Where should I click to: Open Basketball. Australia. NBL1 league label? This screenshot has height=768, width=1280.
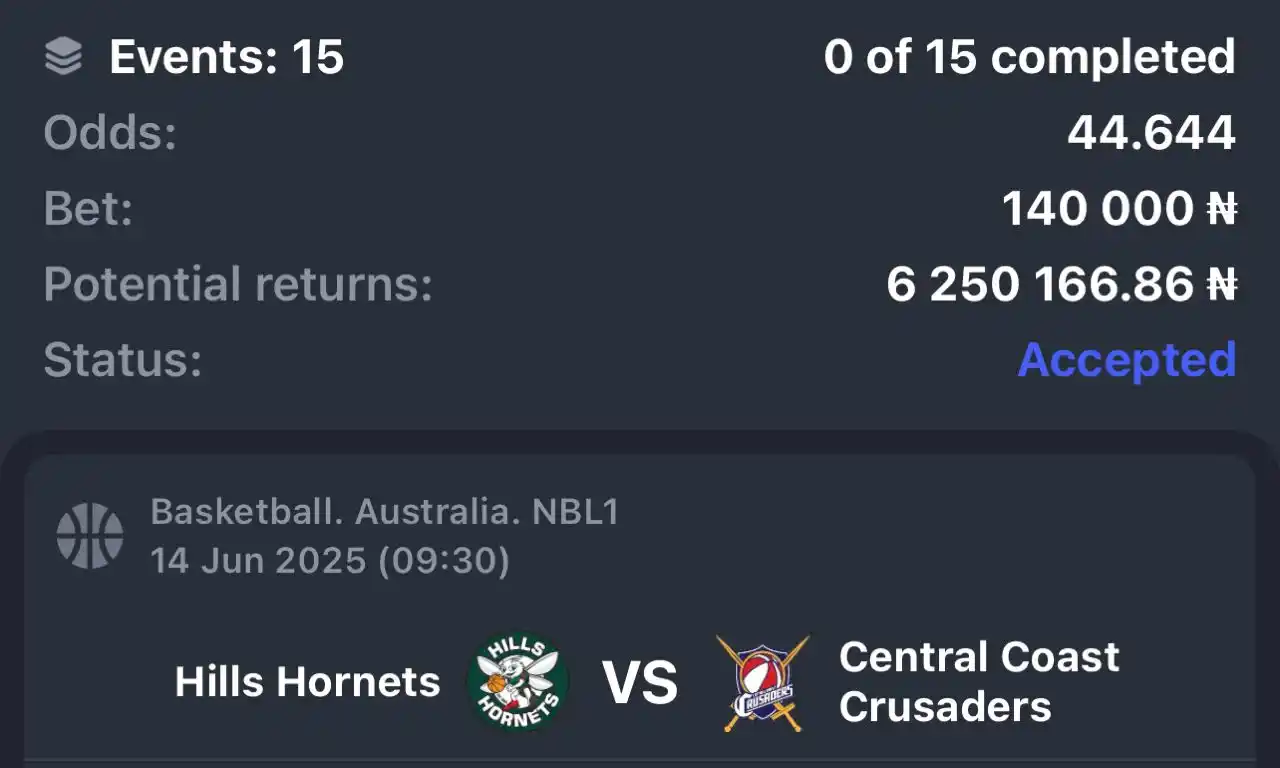tap(385, 513)
